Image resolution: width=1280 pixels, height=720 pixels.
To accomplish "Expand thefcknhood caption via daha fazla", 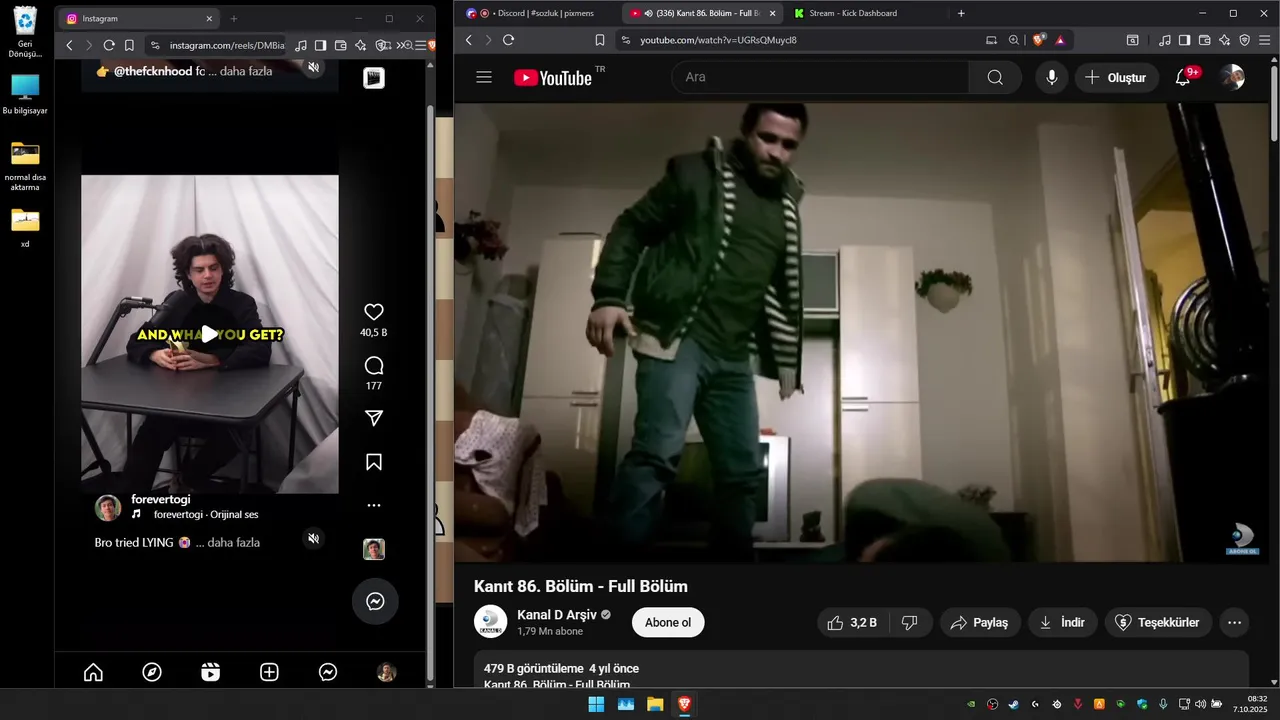I will 246,72.
